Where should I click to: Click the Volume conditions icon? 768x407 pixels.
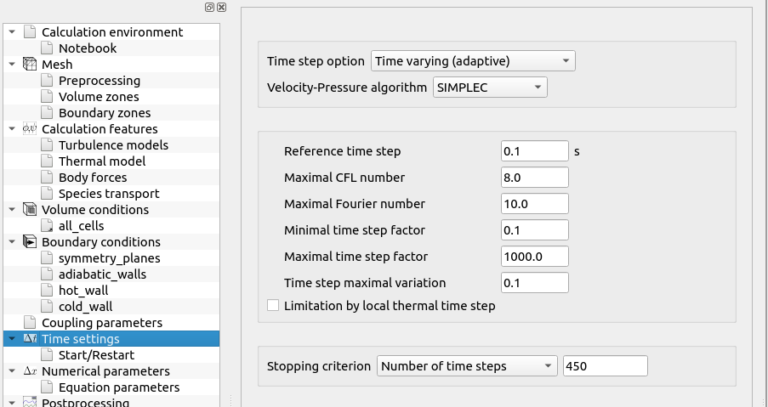(x=29, y=210)
